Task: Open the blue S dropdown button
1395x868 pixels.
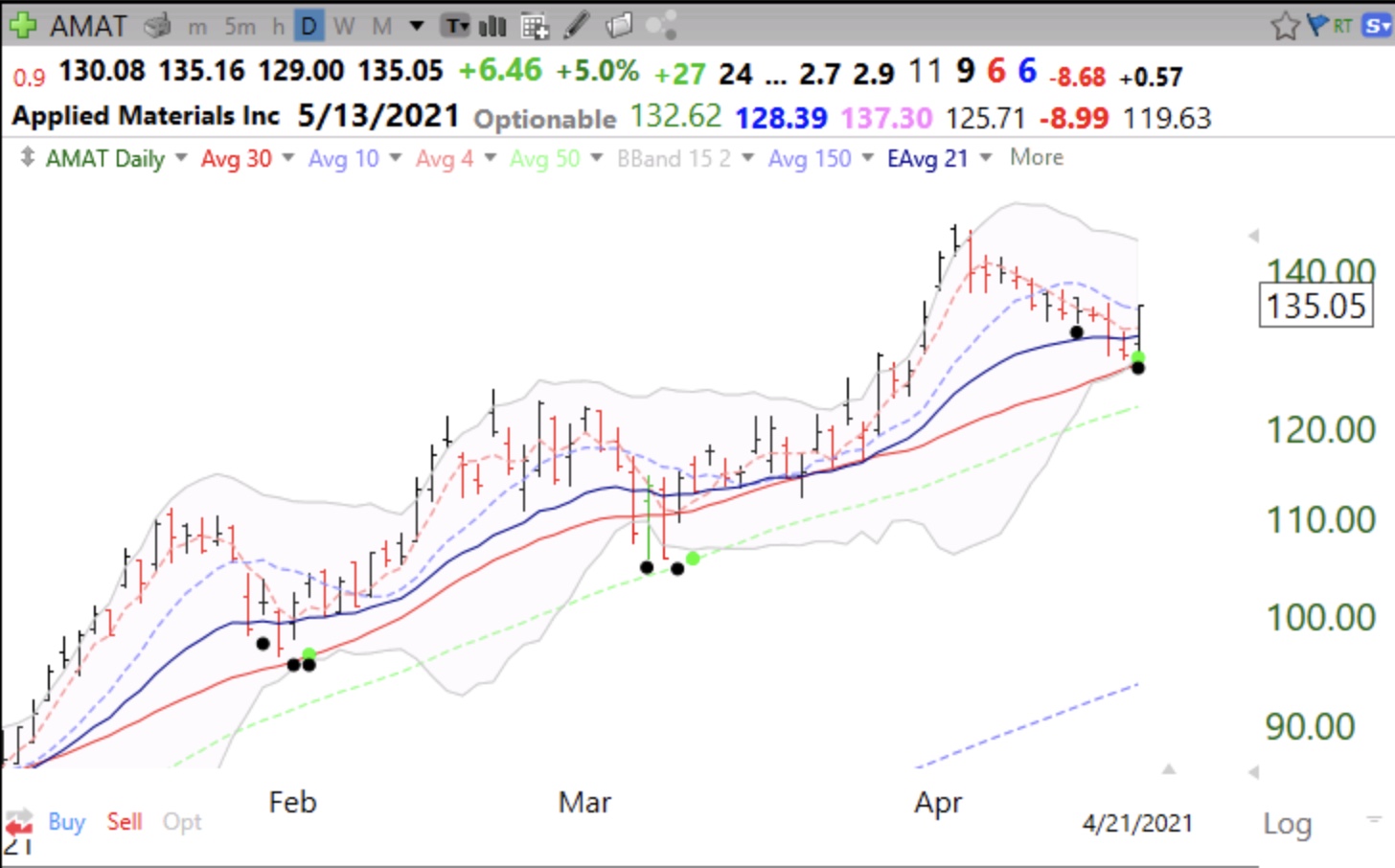Action: point(1377,25)
